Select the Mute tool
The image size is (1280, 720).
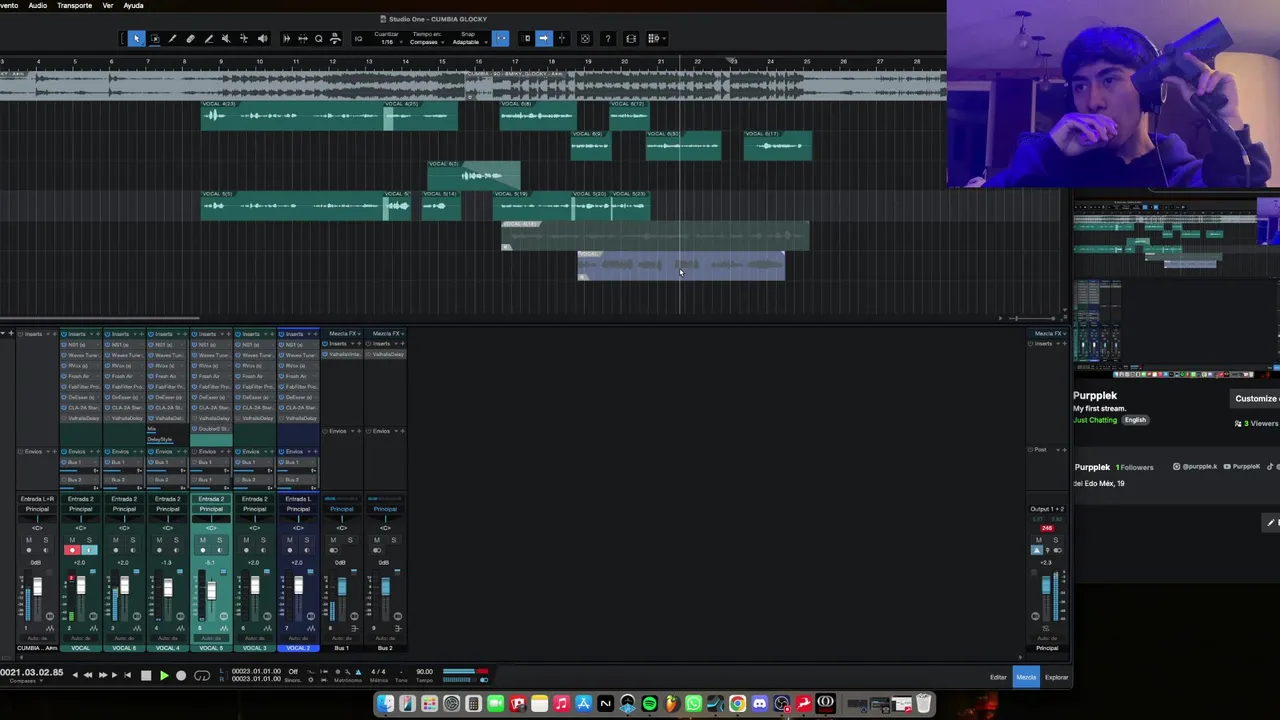point(226,39)
